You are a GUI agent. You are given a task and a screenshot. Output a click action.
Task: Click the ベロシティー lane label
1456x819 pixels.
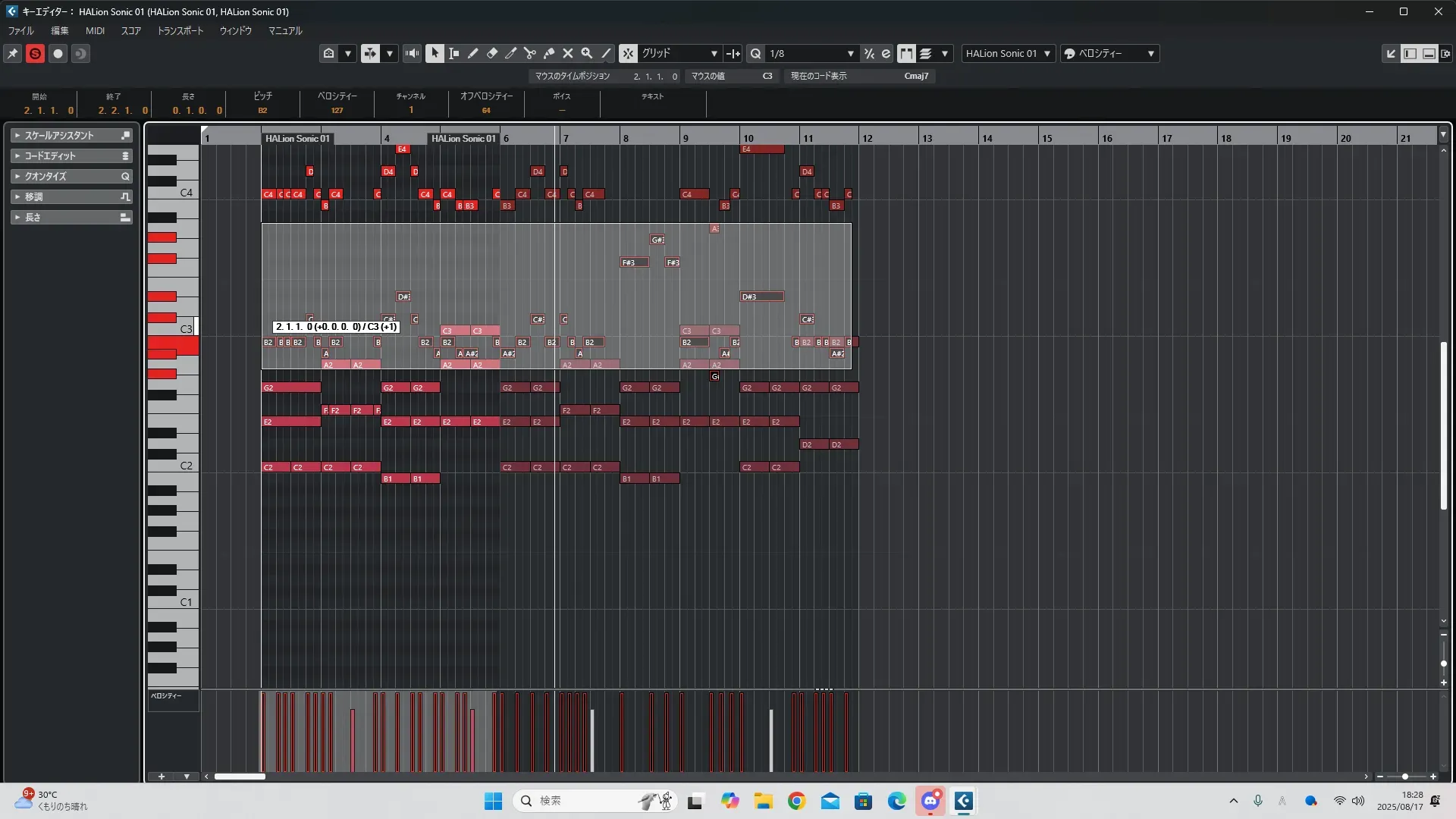tap(166, 695)
